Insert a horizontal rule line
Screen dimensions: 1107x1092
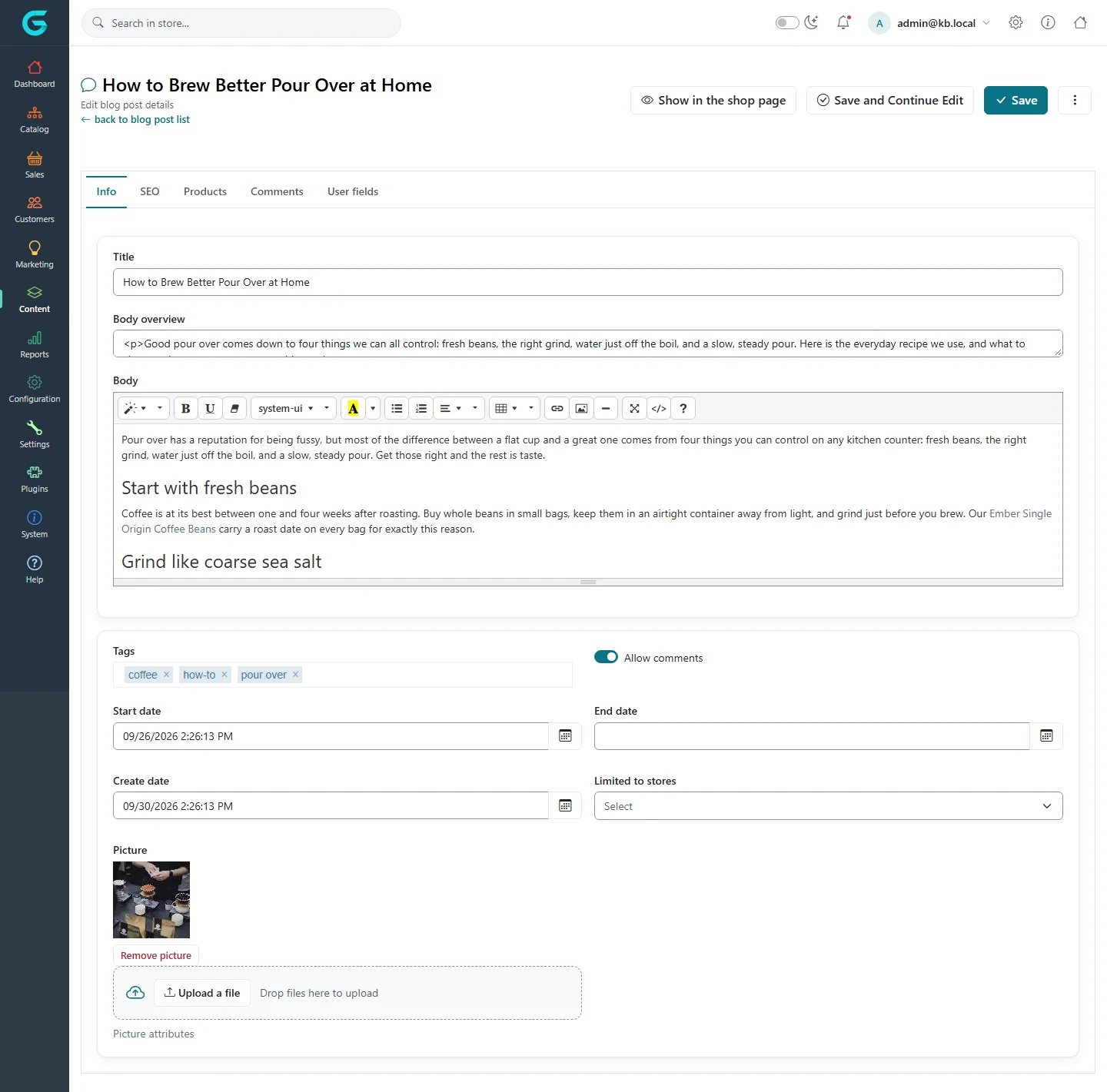[x=606, y=409]
